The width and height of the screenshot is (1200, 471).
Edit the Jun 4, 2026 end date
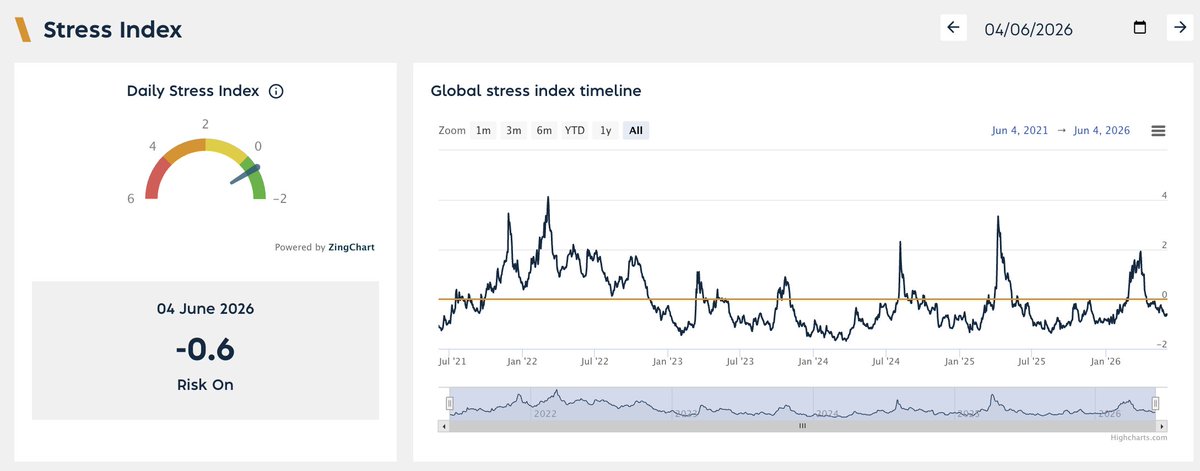[1102, 131]
